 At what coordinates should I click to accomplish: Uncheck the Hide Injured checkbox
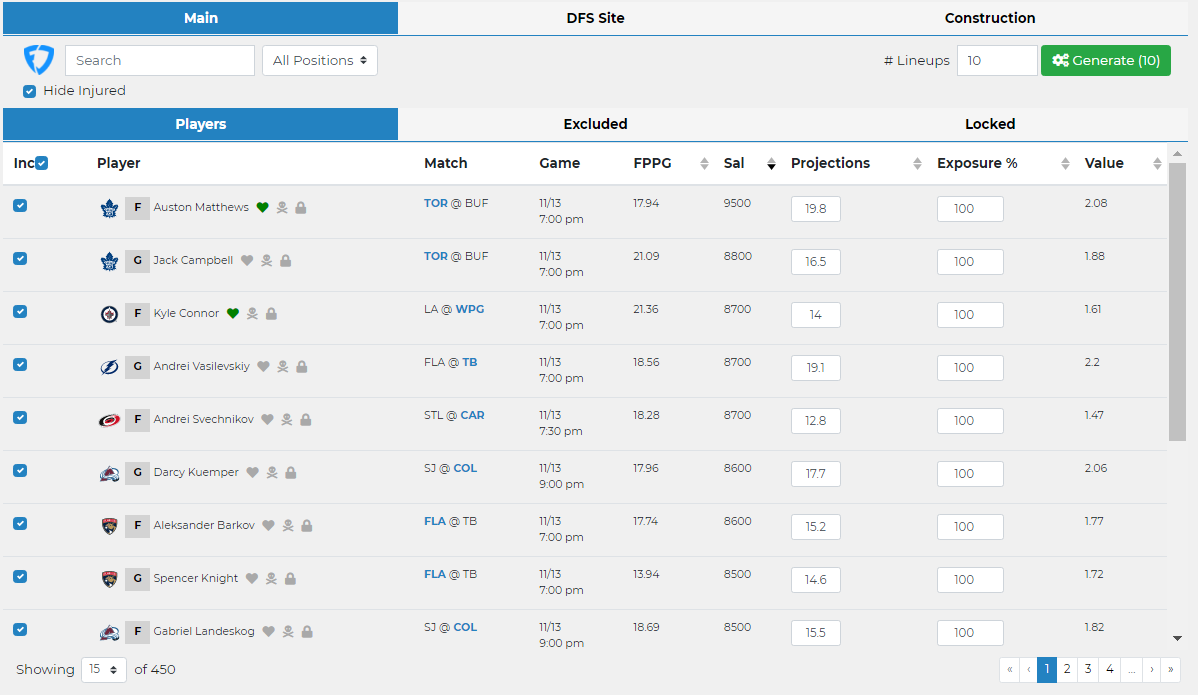pyautogui.click(x=30, y=91)
